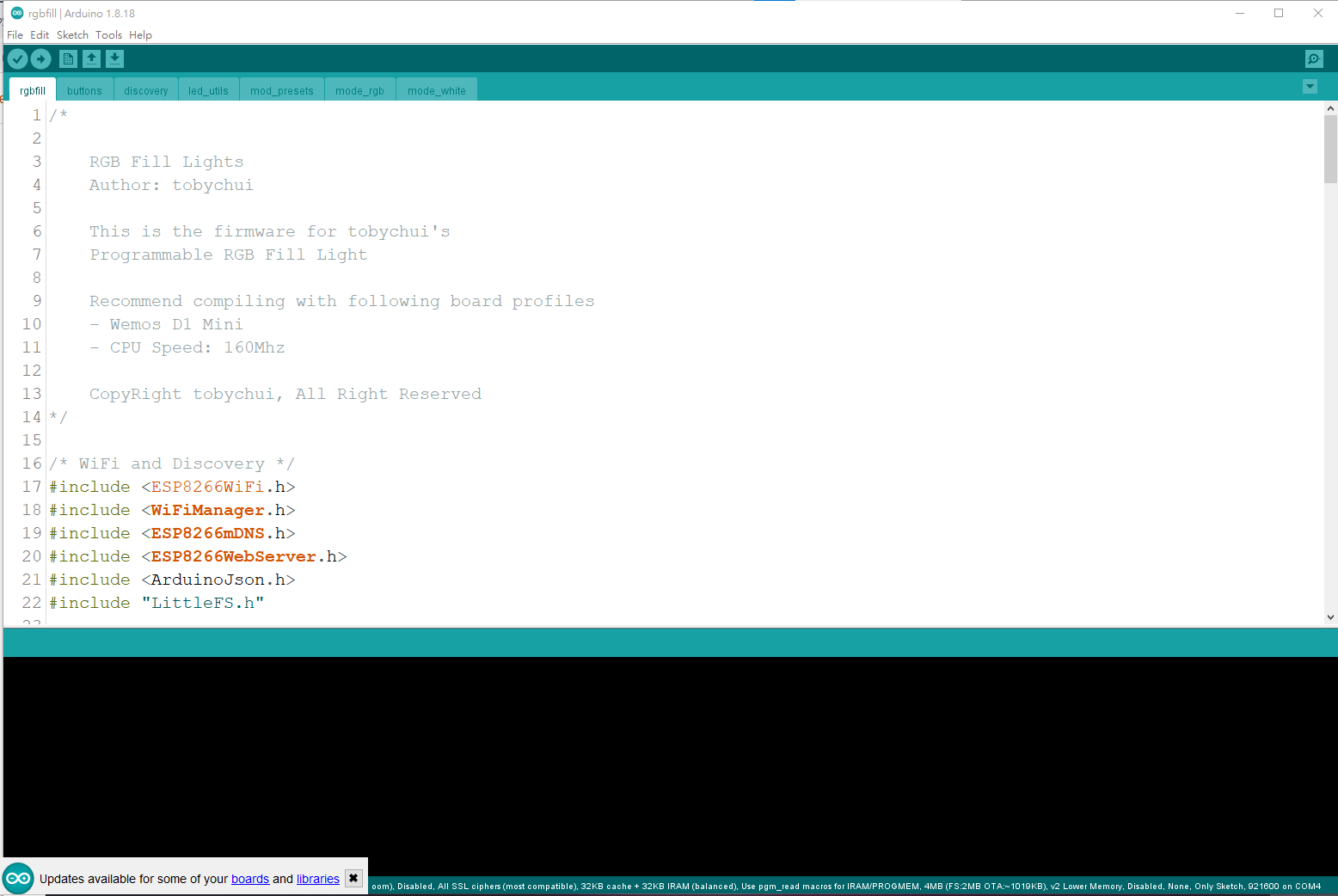Switch to the rgbfill tab
The width and height of the screenshot is (1338, 896).
click(33, 90)
